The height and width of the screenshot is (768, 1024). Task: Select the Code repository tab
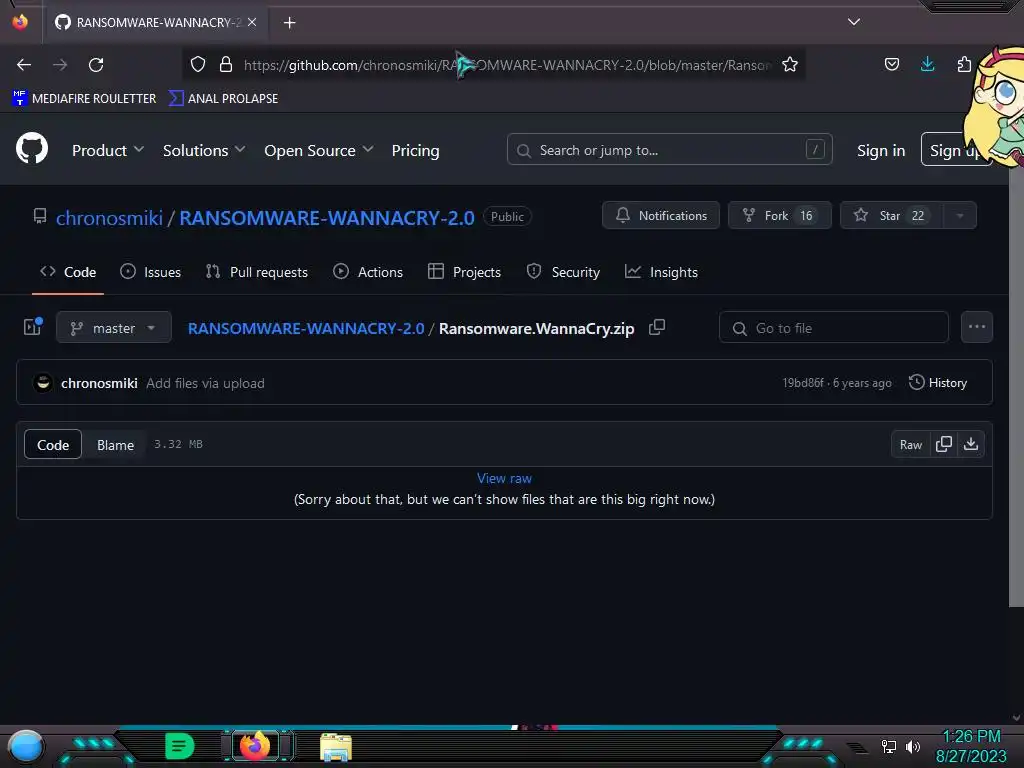pos(68,272)
